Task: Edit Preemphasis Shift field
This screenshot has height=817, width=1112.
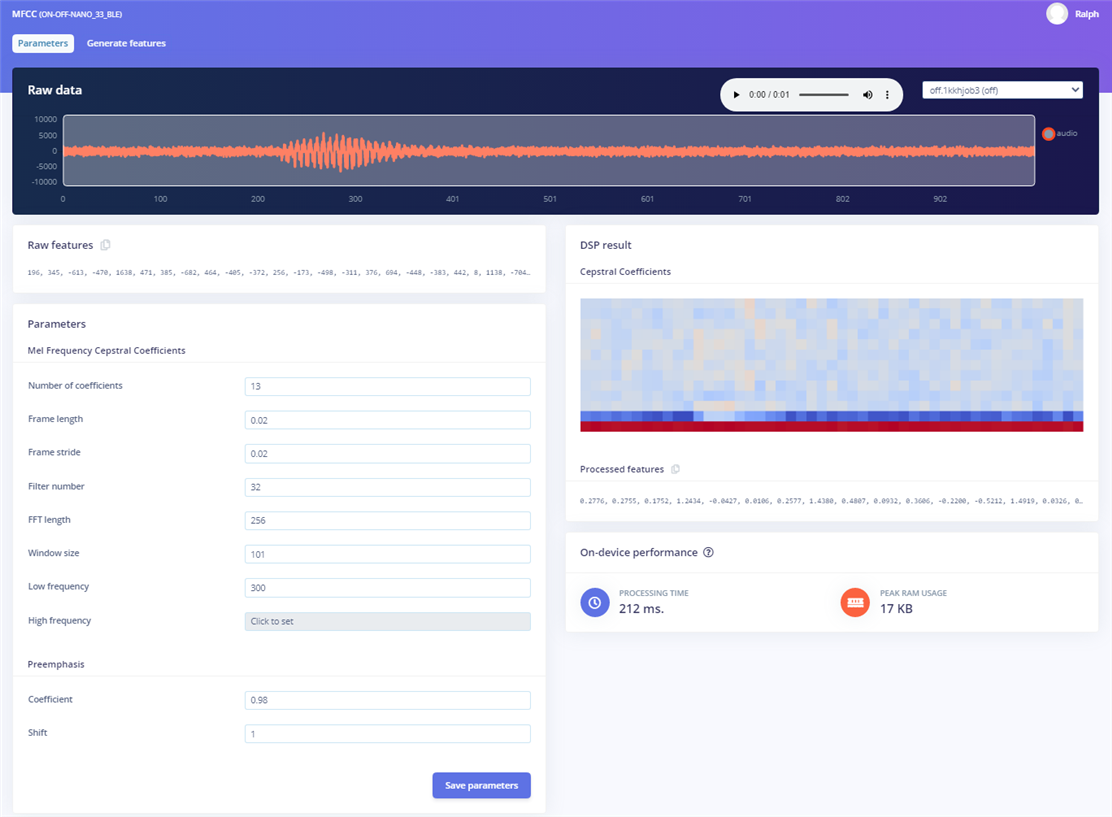Action: pos(387,733)
